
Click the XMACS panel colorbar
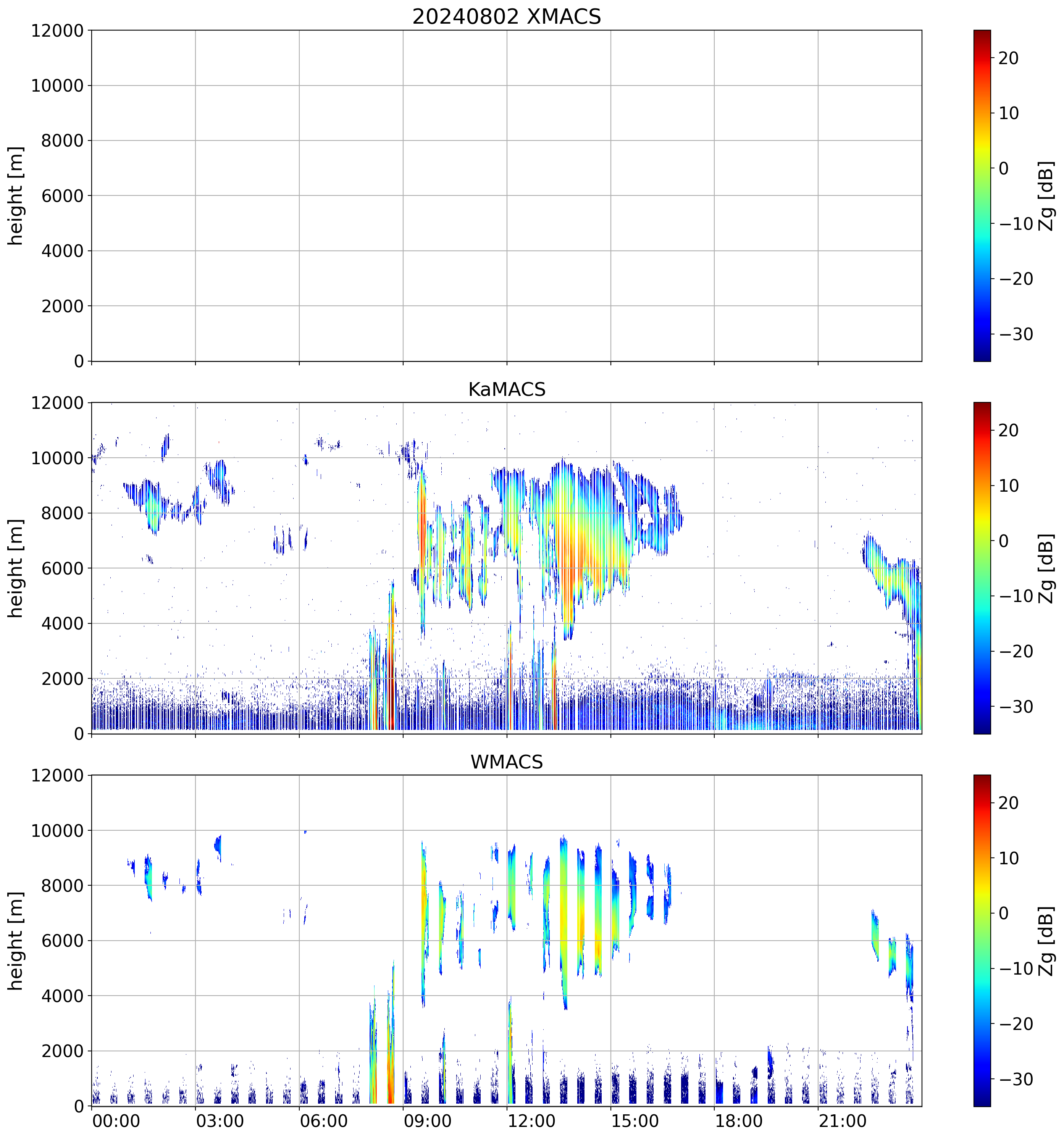pyautogui.click(x=982, y=195)
